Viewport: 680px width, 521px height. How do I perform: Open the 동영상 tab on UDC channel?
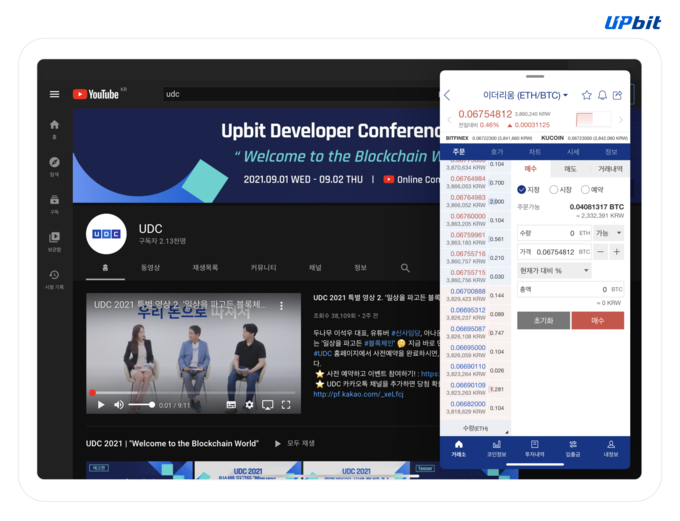click(x=150, y=268)
